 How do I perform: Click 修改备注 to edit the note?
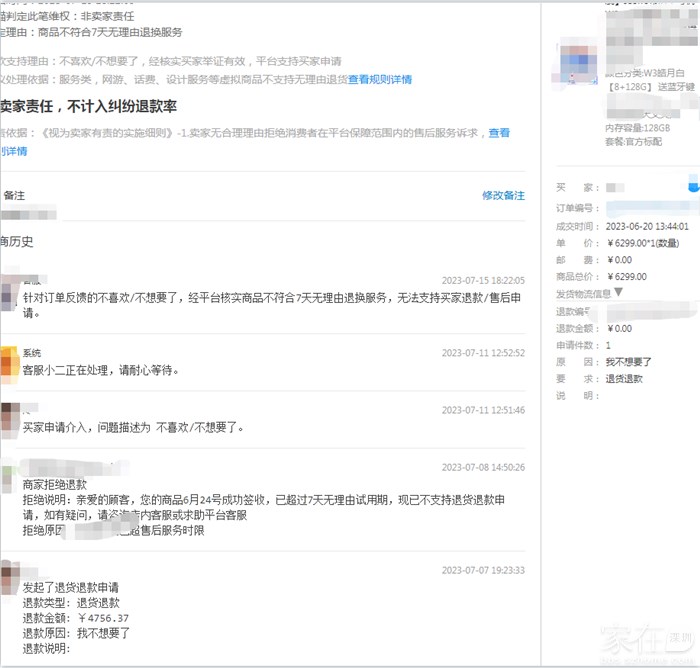(502, 195)
